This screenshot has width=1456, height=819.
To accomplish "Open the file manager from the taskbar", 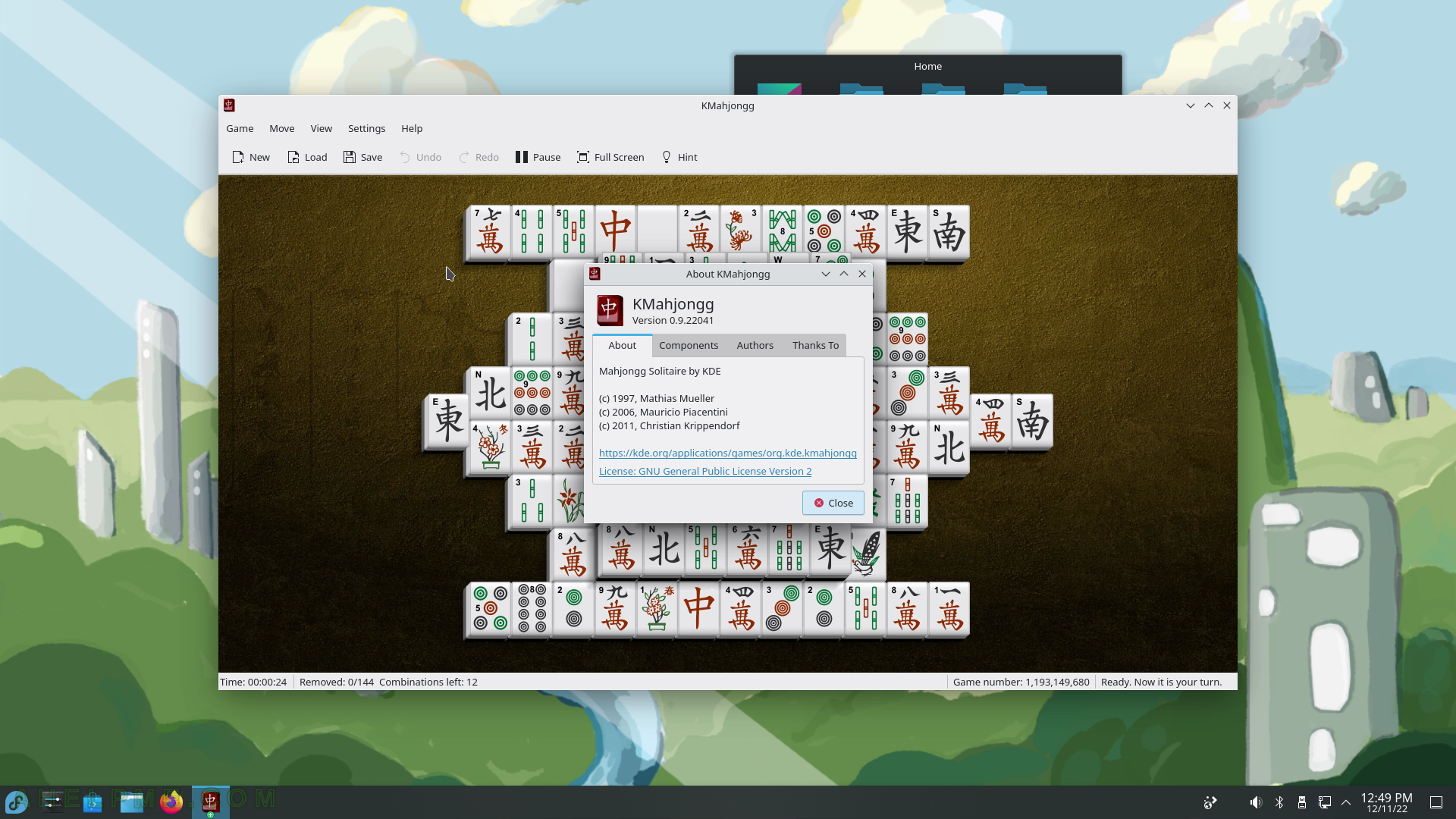I will [x=132, y=802].
